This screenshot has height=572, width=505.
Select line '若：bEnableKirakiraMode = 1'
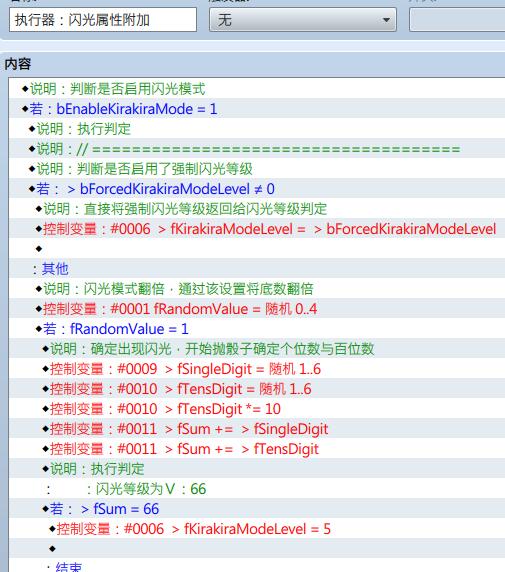tap(257, 109)
